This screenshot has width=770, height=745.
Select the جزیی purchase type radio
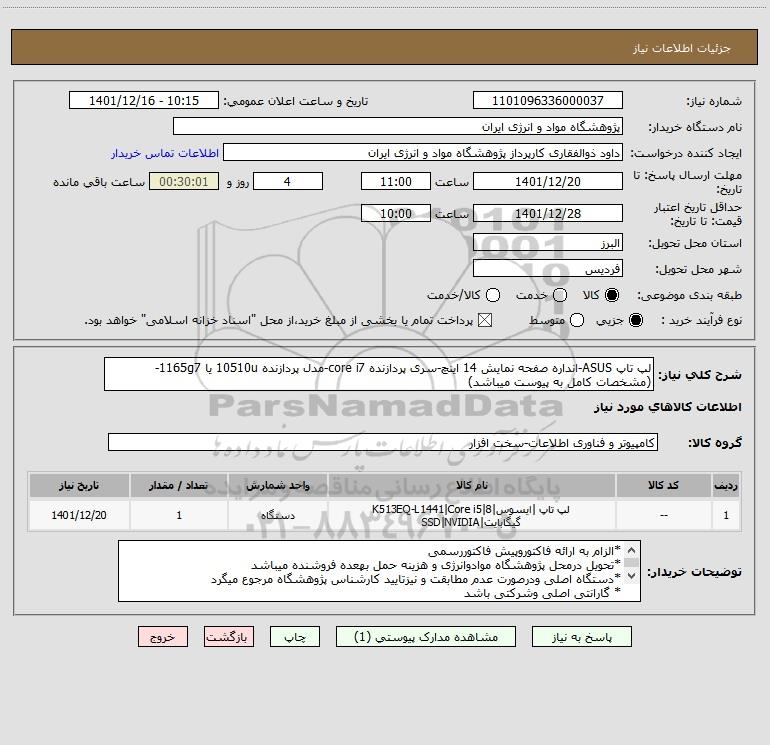pos(636,320)
